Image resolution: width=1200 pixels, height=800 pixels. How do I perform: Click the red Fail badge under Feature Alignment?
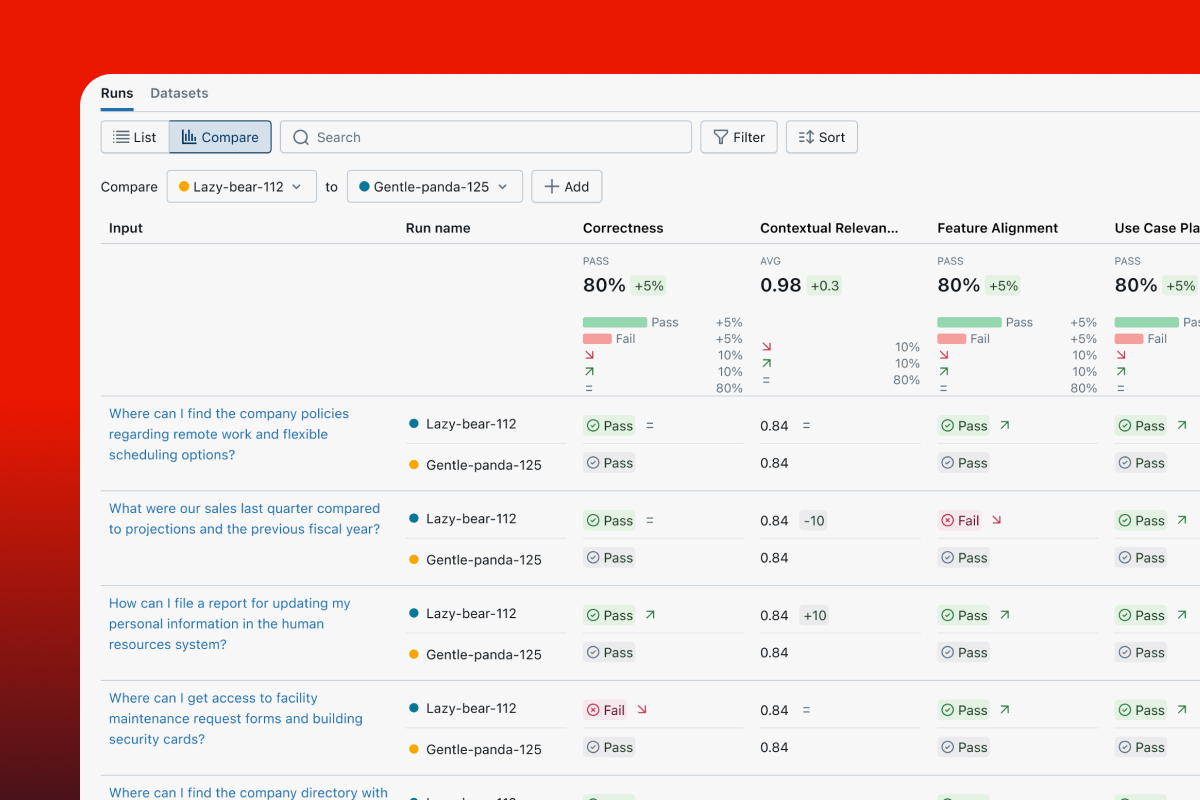960,520
